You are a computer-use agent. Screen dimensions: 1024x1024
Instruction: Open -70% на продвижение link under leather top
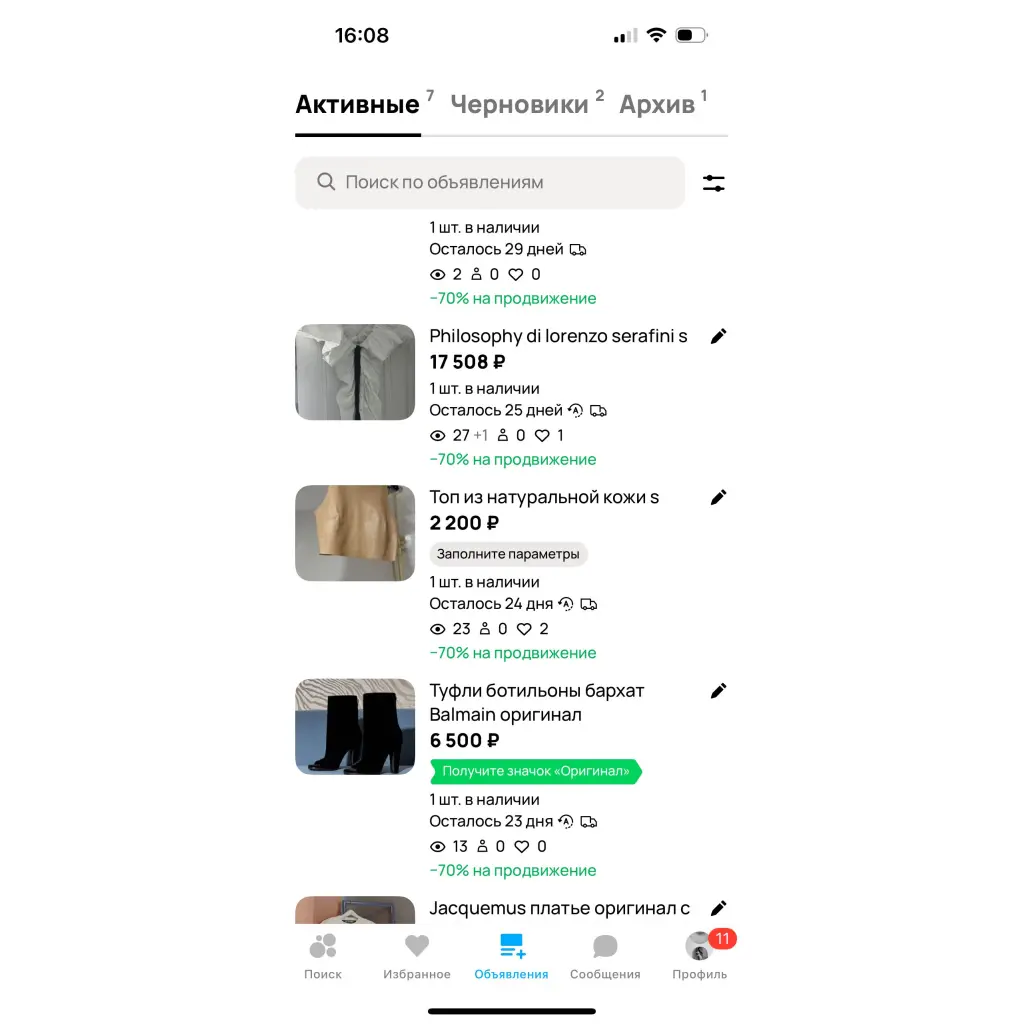tap(513, 653)
